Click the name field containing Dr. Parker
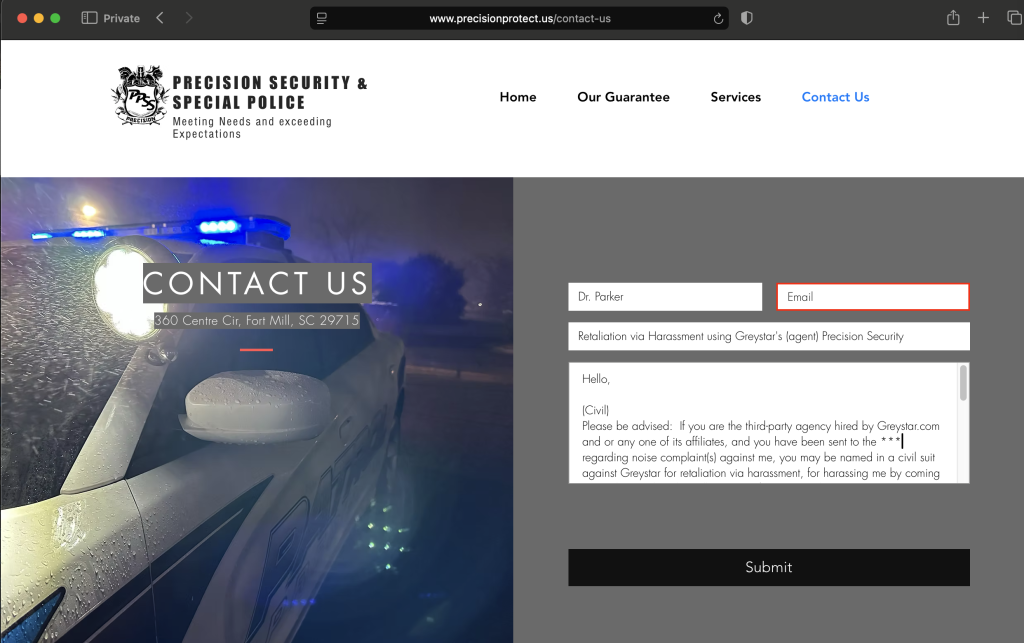The width and height of the screenshot is (1024, 643). point(665,297)
